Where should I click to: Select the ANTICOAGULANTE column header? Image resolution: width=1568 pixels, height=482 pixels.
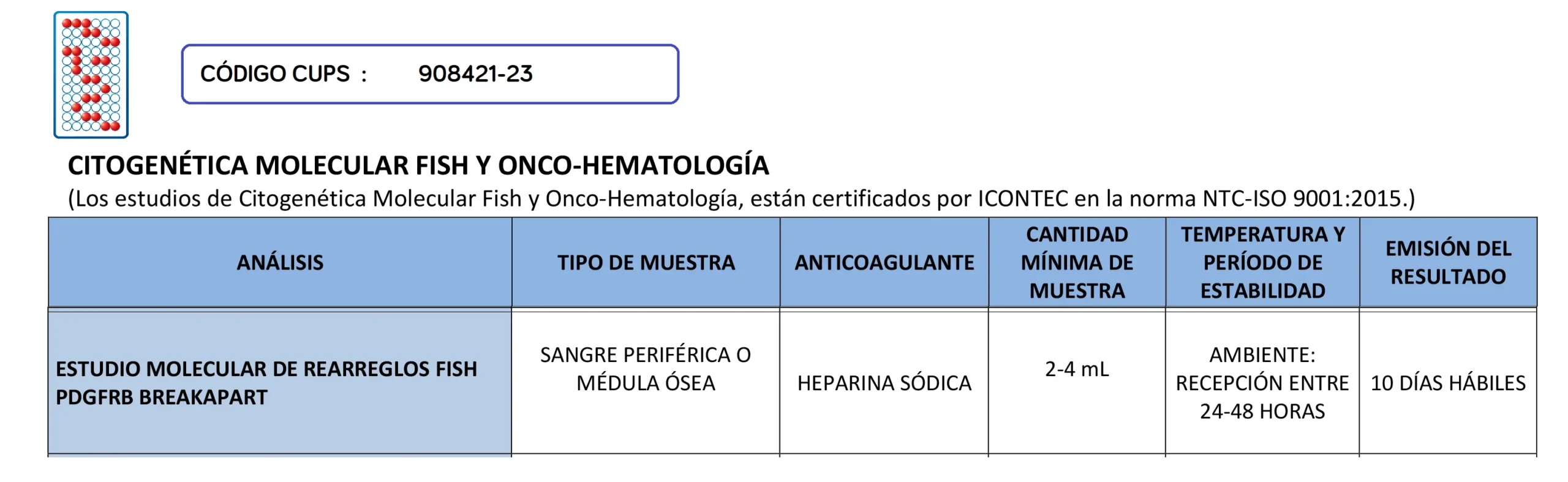tap(884, 263)
